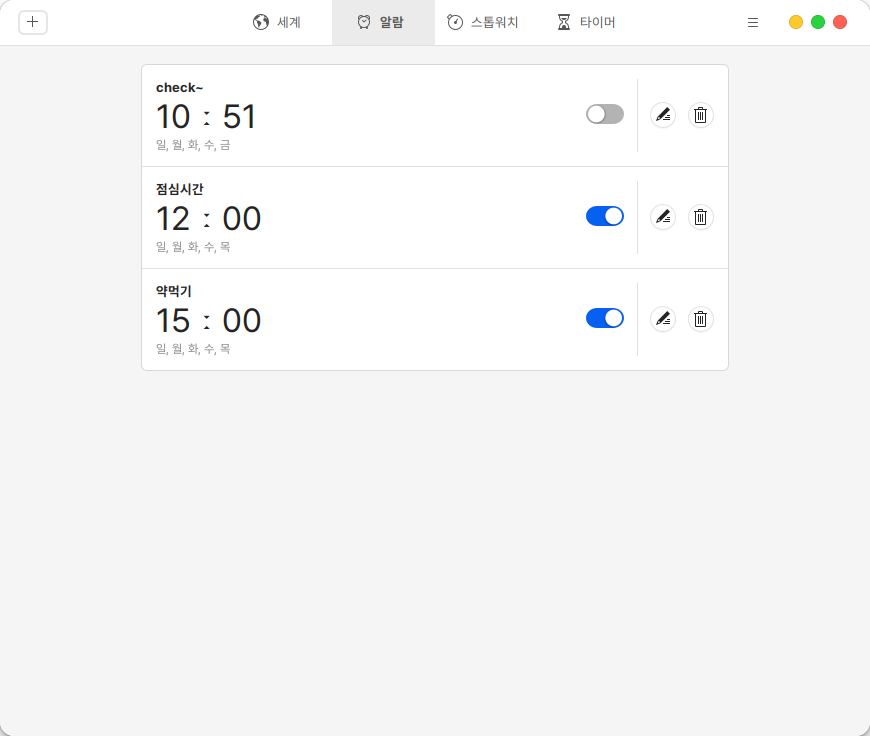The image size is (870, 736).
Task: Disable the 점심시간 alarm toggle
Action: 605,216
